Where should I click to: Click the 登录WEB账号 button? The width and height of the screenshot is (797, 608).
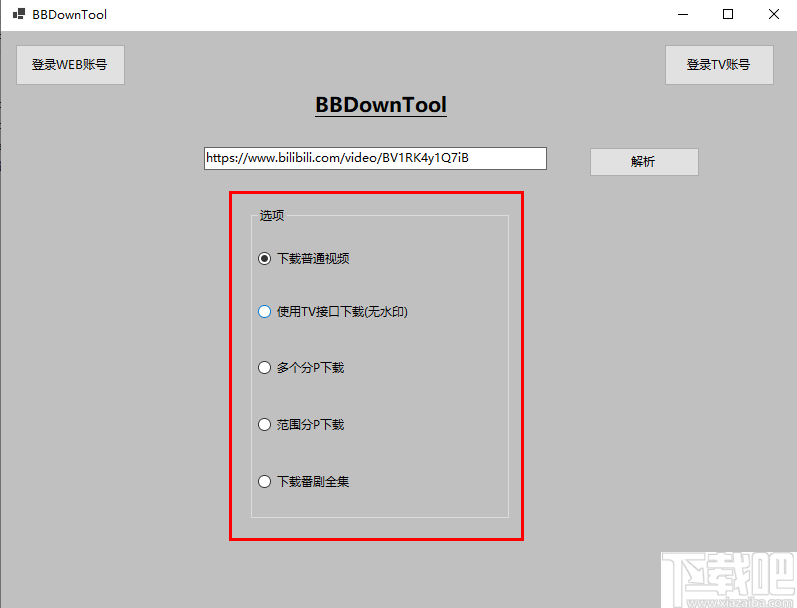point(70,65)
